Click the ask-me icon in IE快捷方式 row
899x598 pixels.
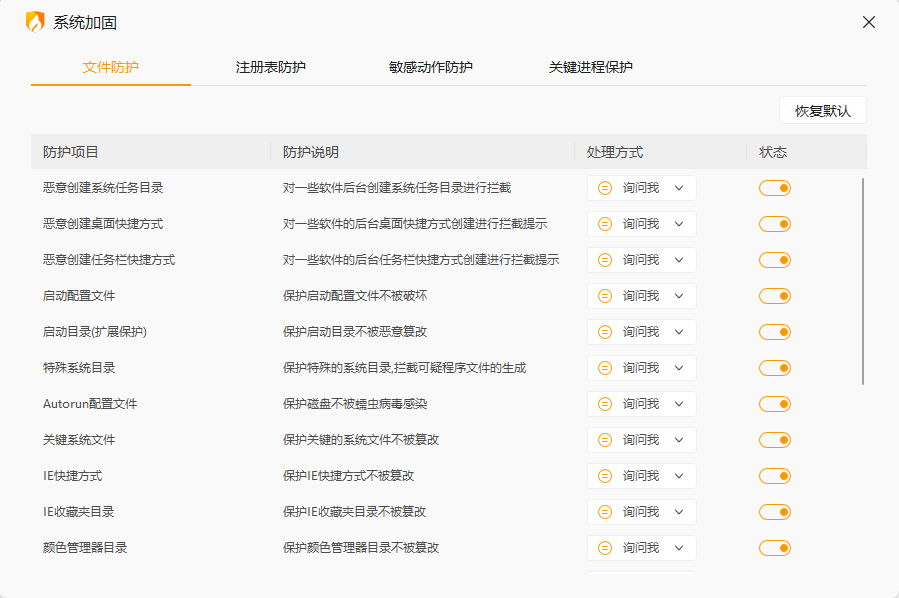(x=605, y=476)
